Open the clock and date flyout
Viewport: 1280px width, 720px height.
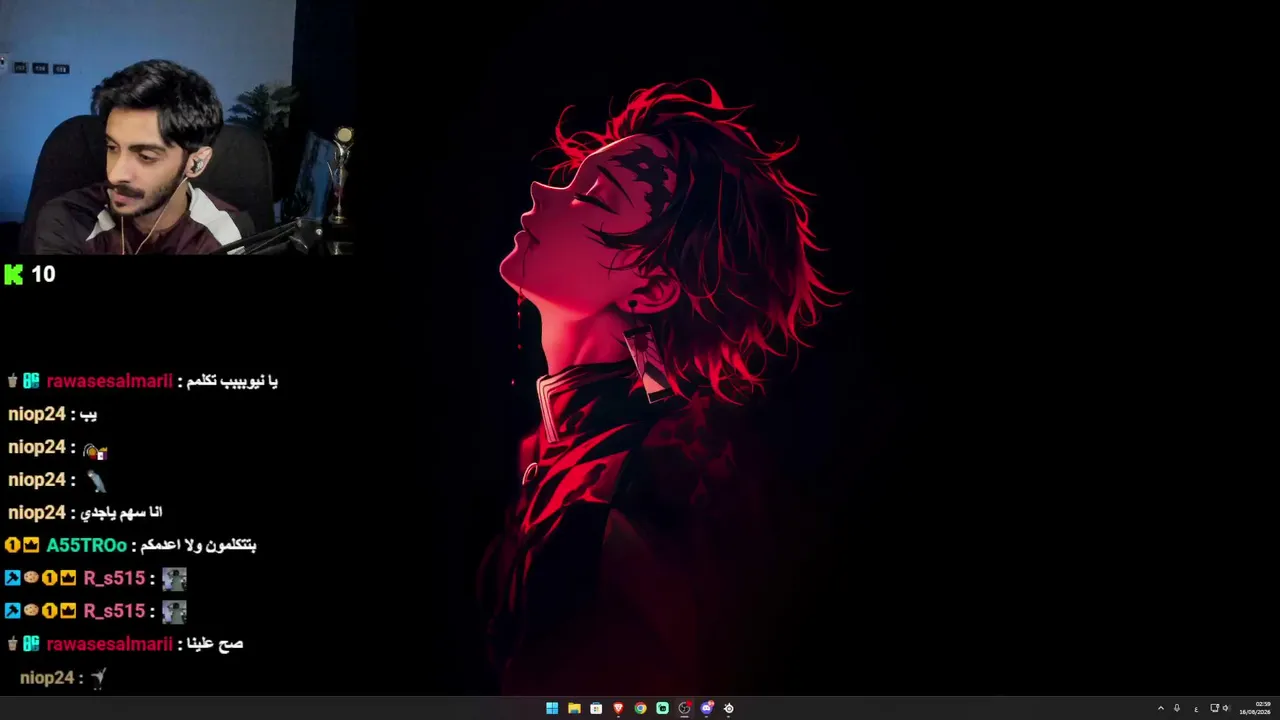pyautogui.click(x=1255, y=708)
